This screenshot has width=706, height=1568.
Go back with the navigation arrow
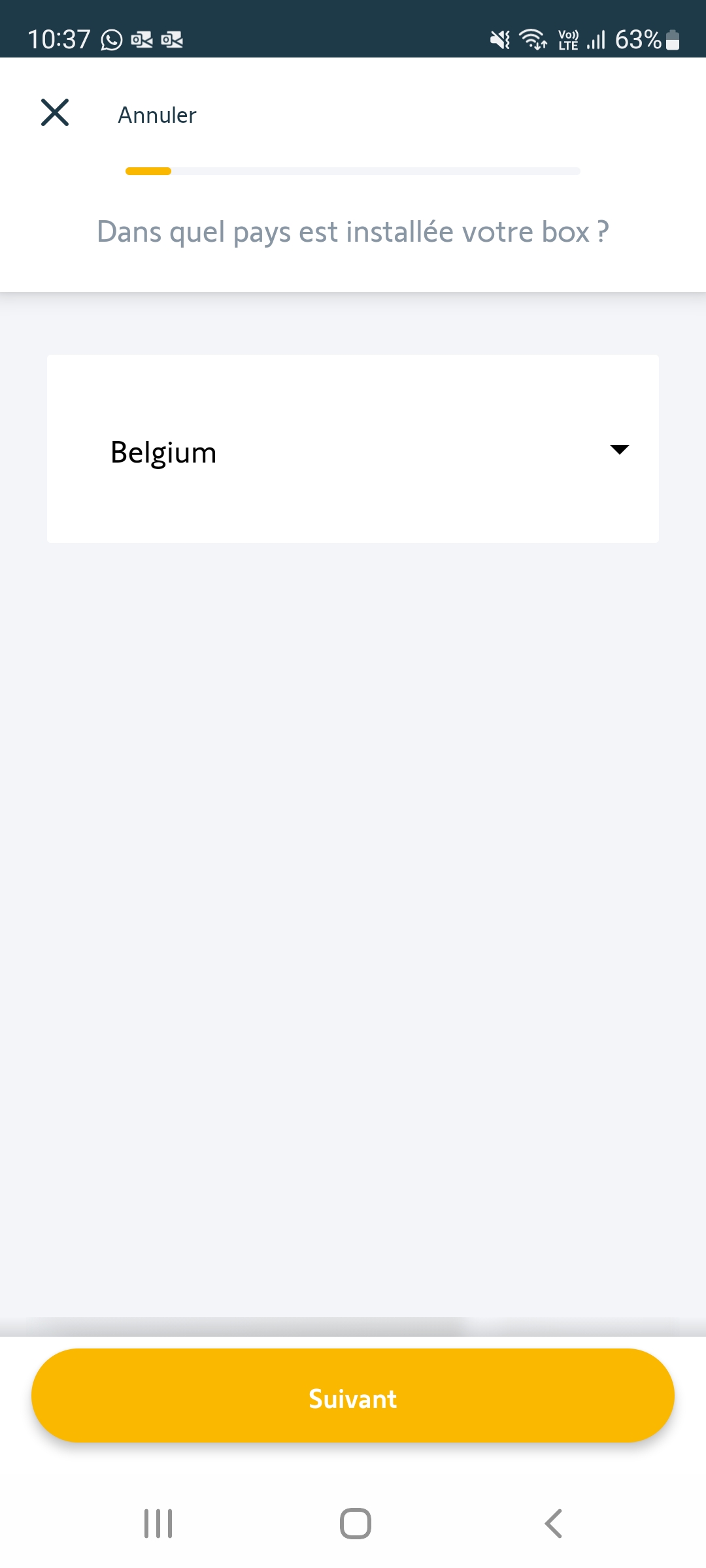(x=553, y=1524)
